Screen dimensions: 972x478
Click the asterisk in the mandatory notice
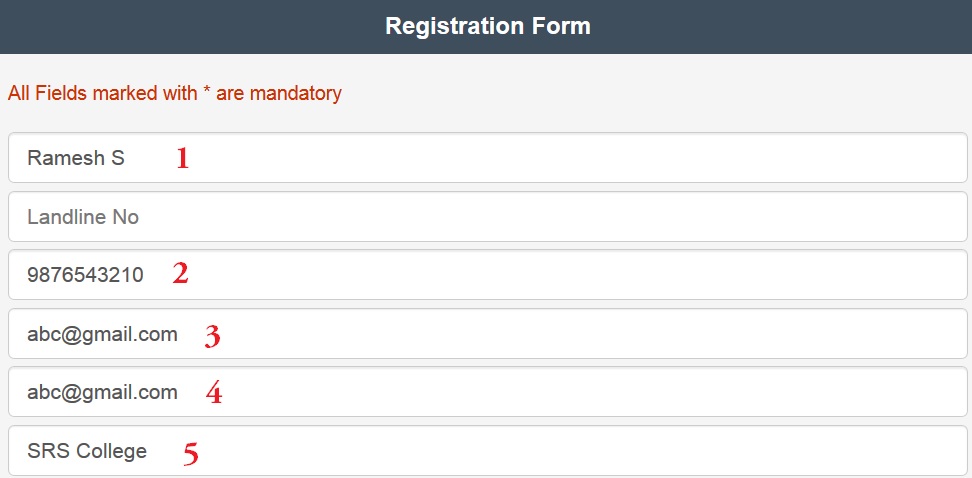click(207, 91)
